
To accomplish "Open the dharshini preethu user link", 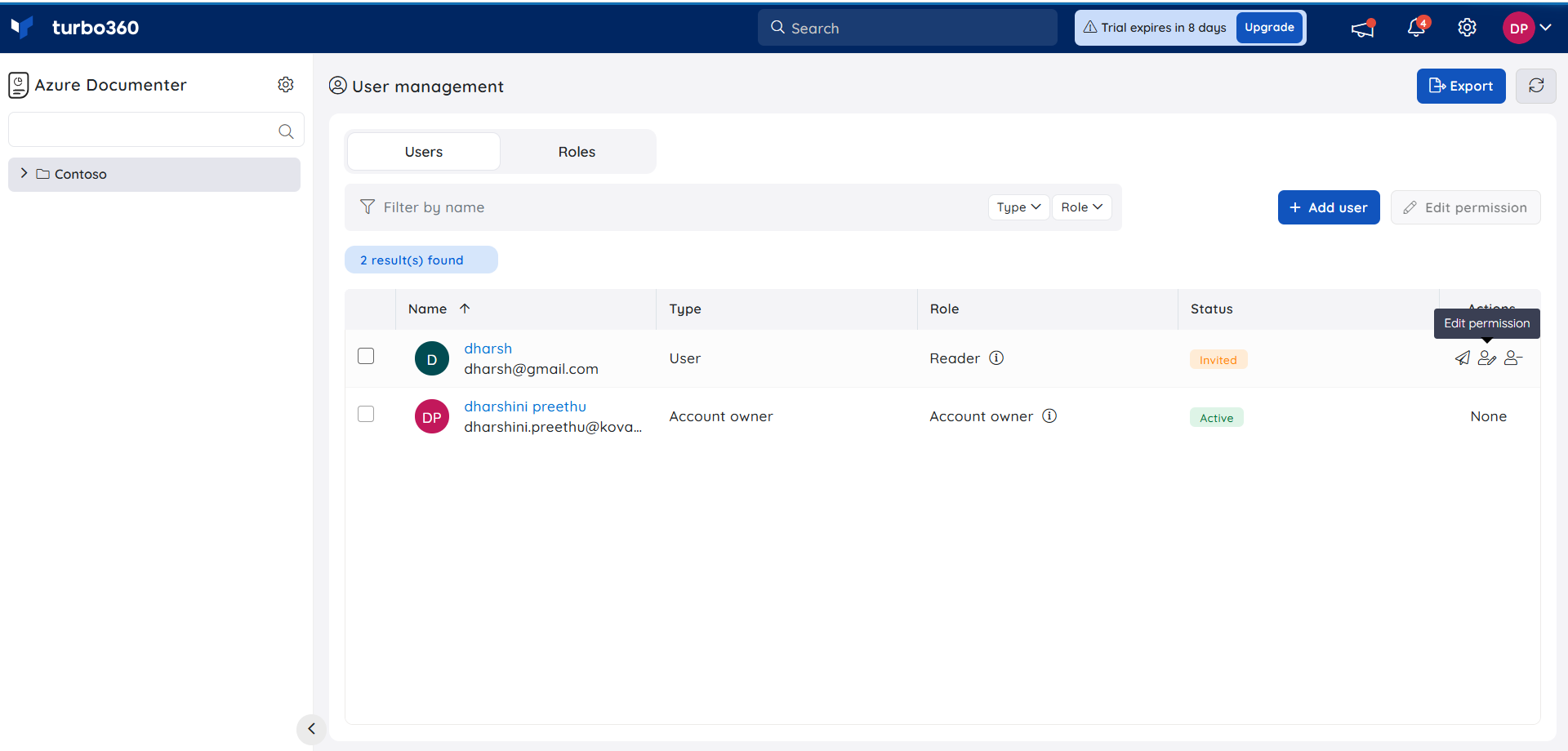I will (525, 407).
